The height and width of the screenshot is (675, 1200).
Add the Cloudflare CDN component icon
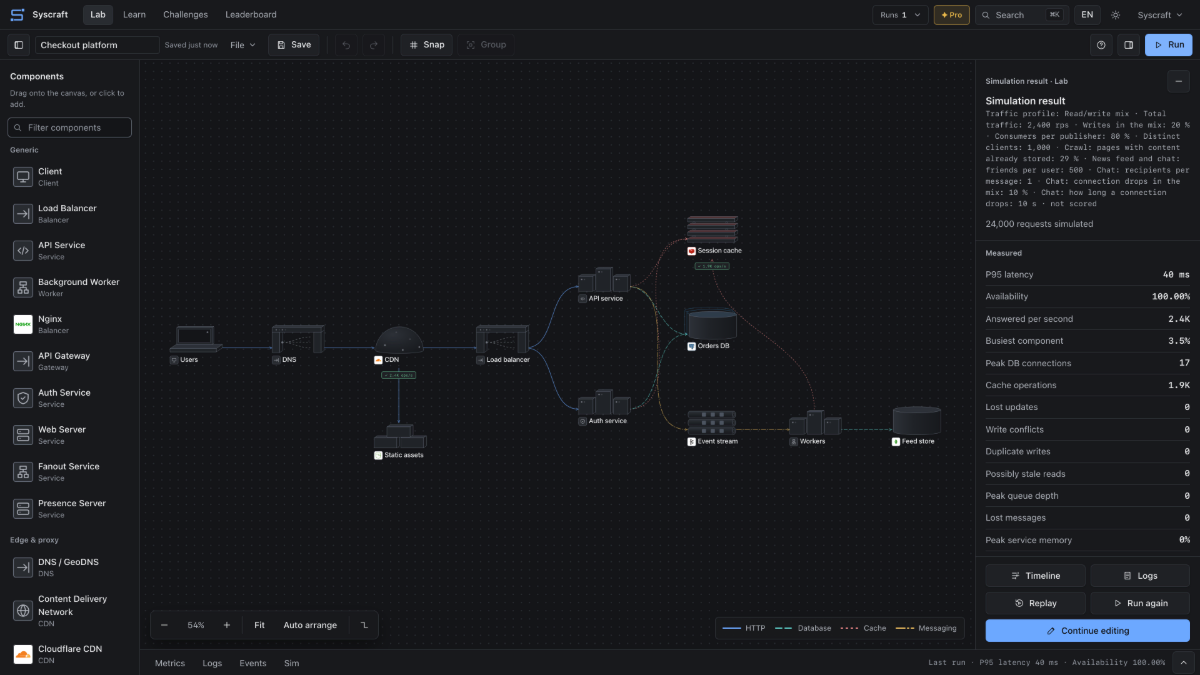(23, 654)
